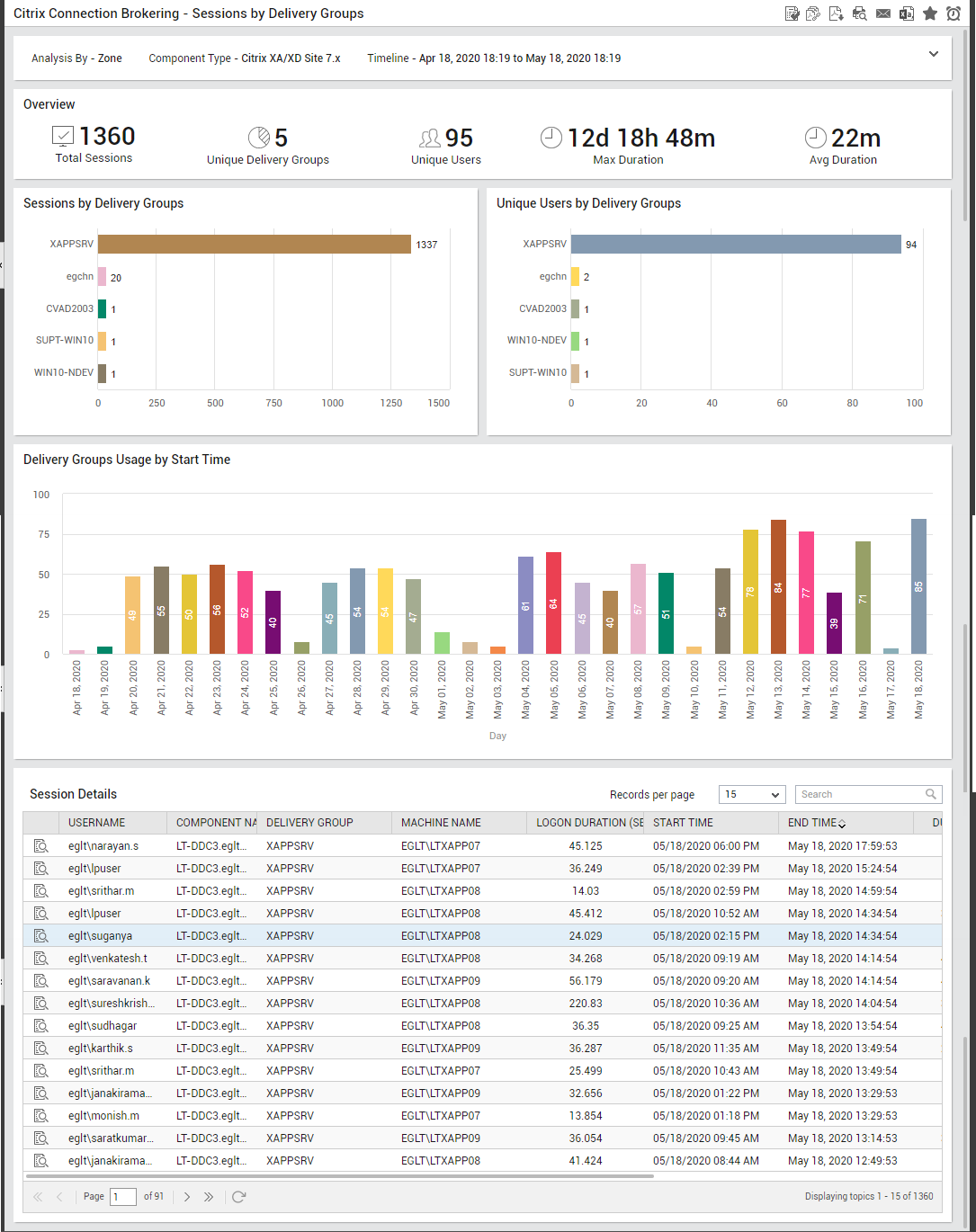Email this report via envelope icon

click(x=883, y=13)
